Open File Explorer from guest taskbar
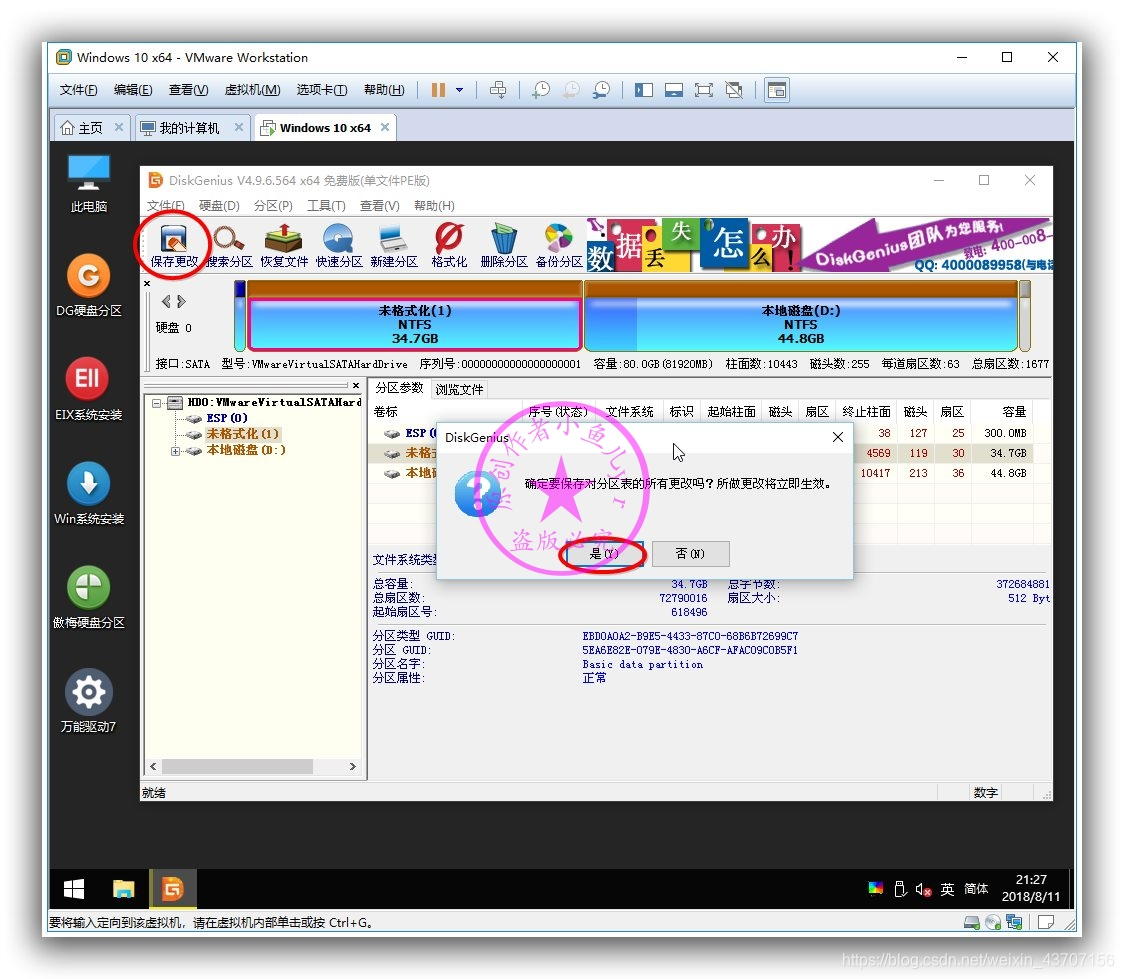 coord(123,889)
